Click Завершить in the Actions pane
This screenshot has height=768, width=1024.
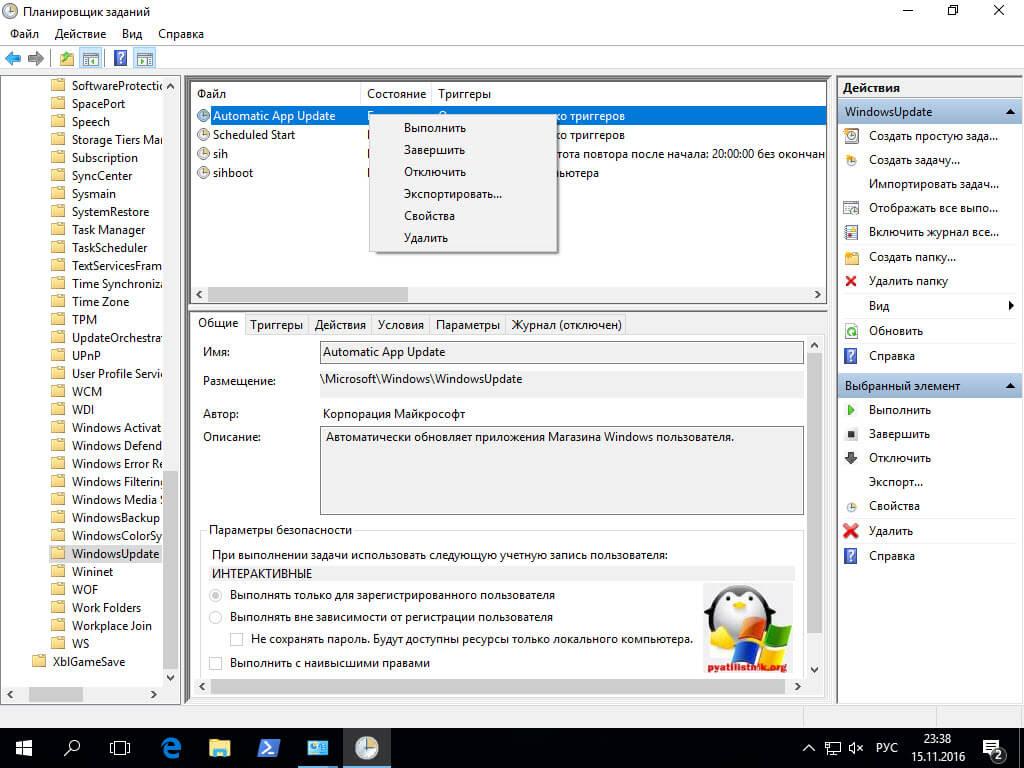(x=899, y=434)
